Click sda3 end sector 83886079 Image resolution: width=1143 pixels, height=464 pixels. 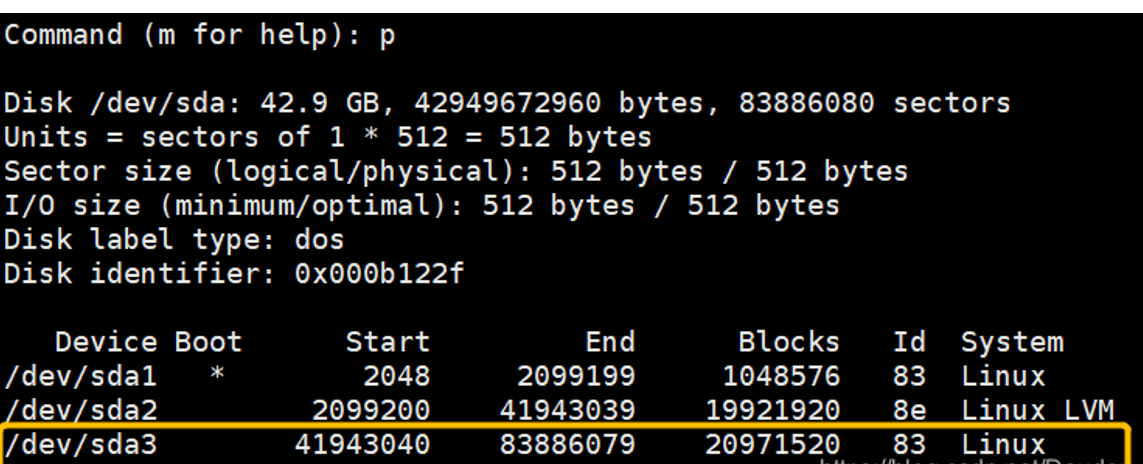coord(567,444)
